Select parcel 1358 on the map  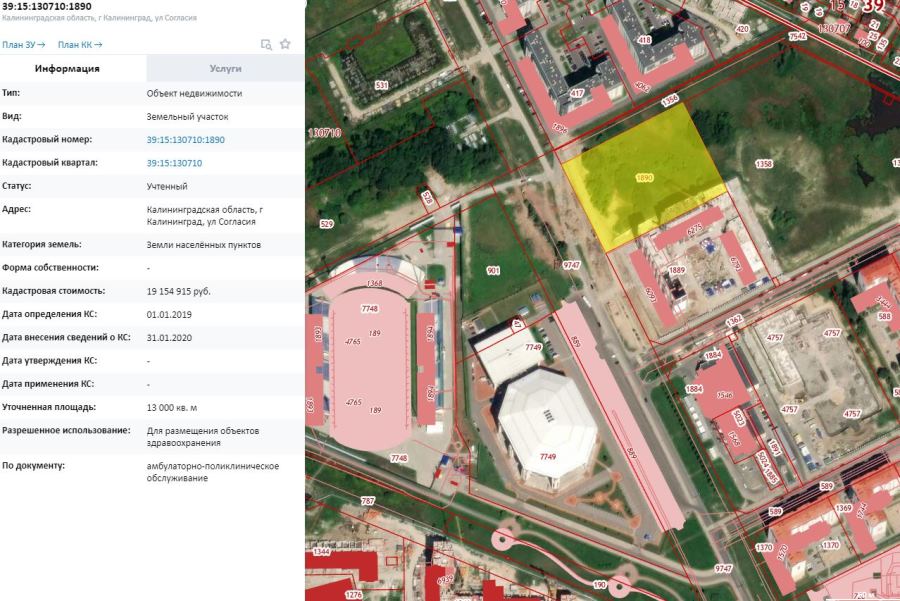coord(764,163)
